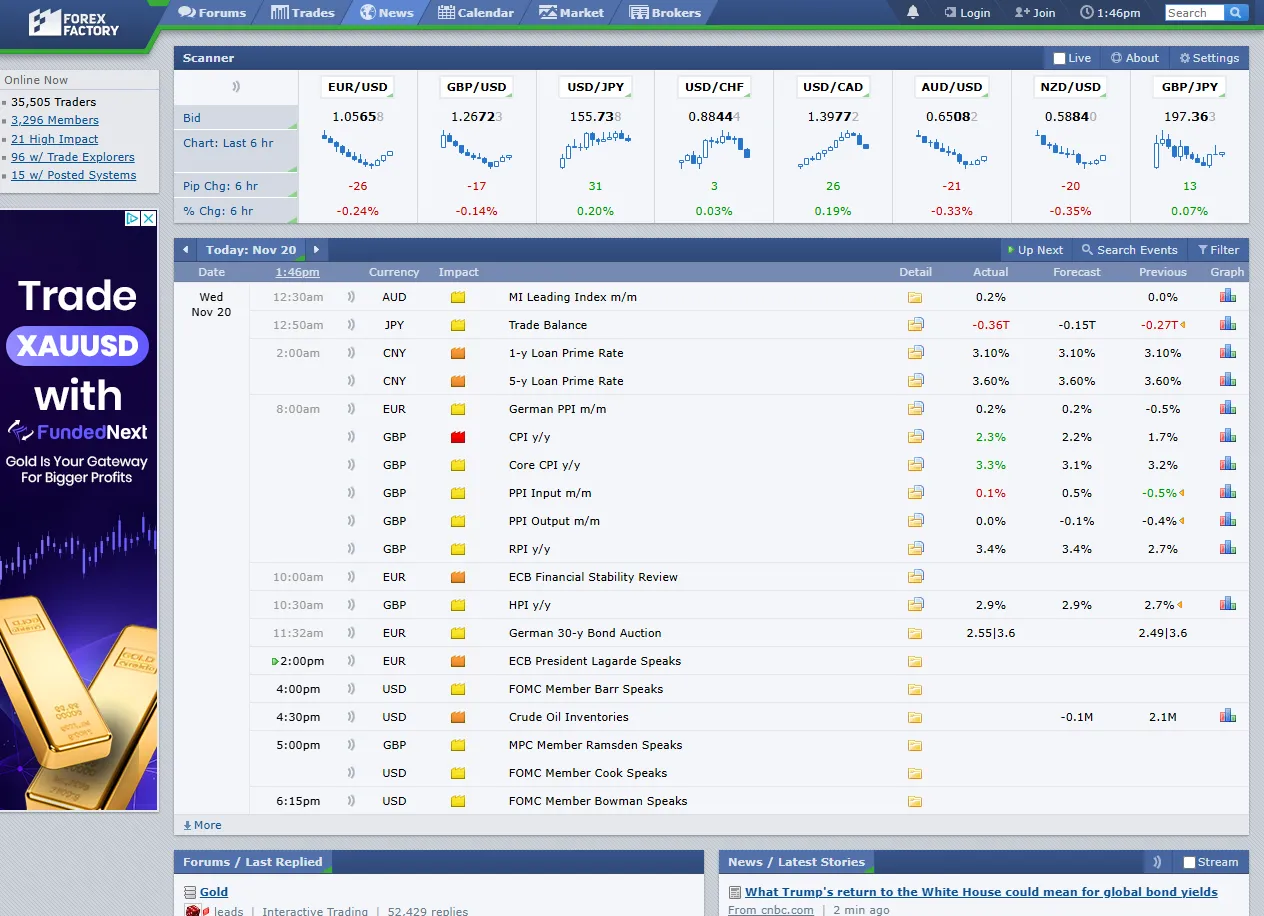Viewport: 1264px width, 916px height.
Task: Click the notifications bell icon
Action: [912, 13]
